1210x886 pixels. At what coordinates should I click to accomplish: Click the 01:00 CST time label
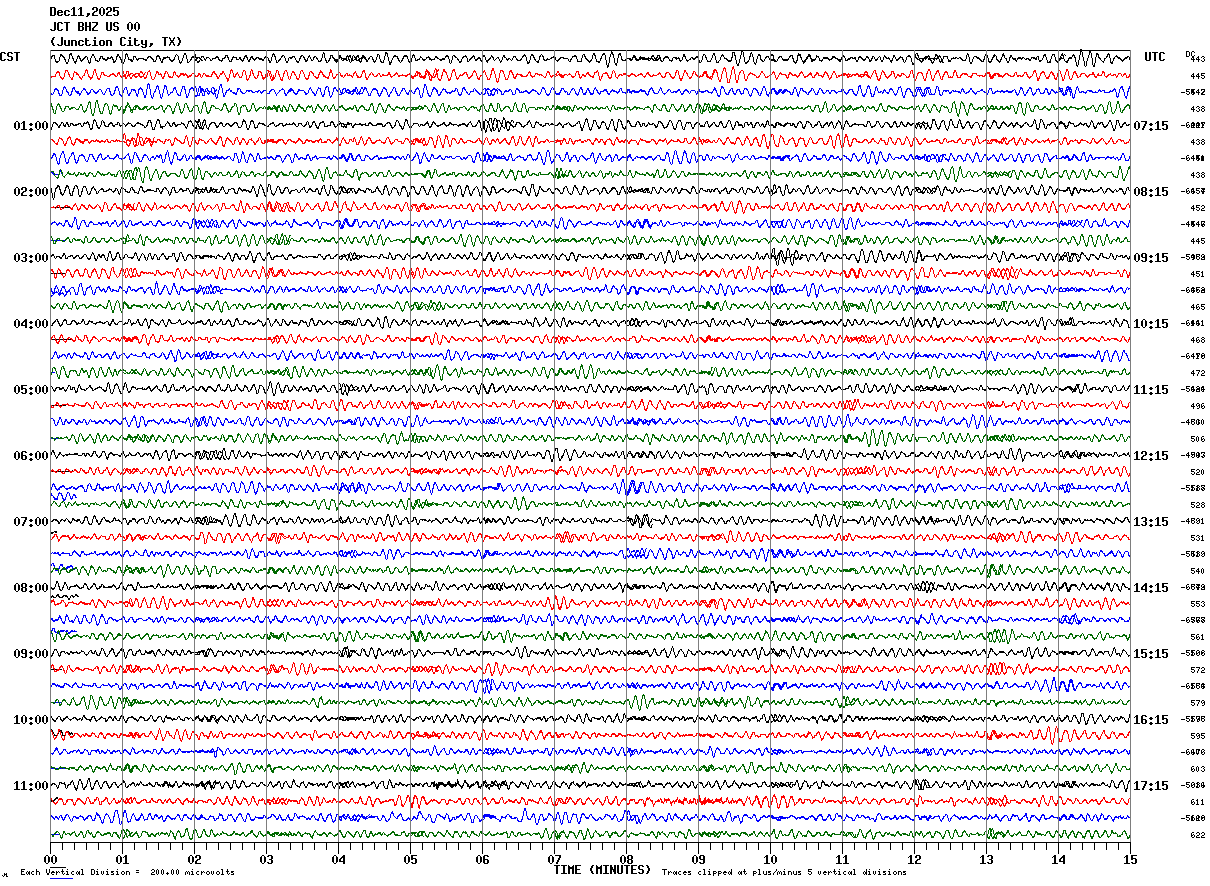coord(31,126)
